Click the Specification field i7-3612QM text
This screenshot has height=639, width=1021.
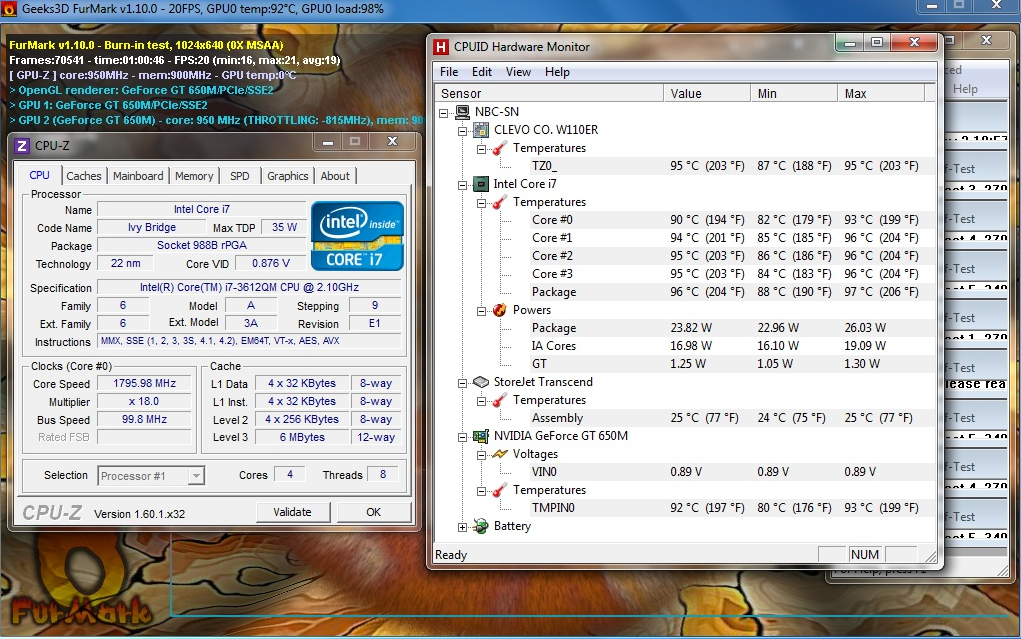point(249,287)
